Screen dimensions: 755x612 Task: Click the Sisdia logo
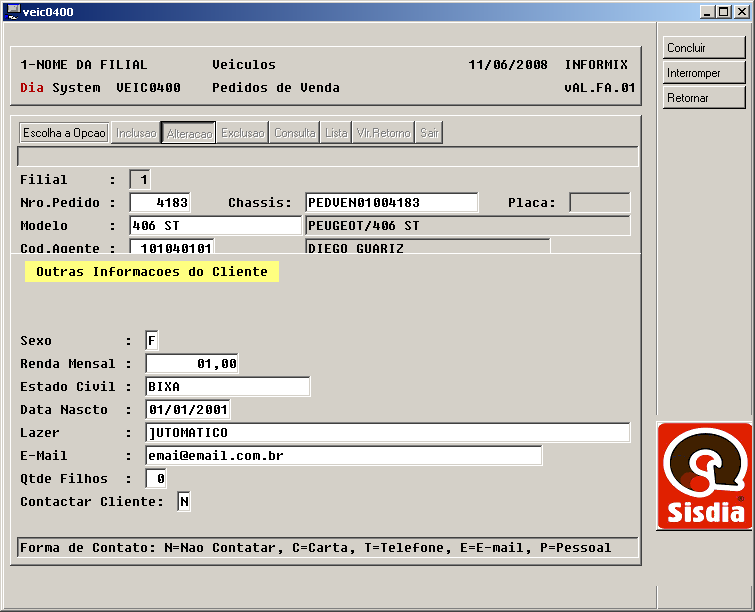[704, 476]
